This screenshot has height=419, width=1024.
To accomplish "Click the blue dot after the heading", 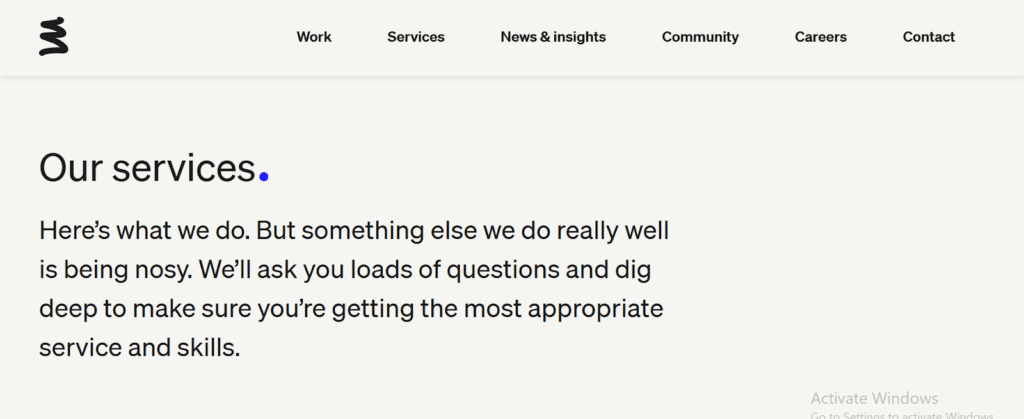I will pos(264,177).
